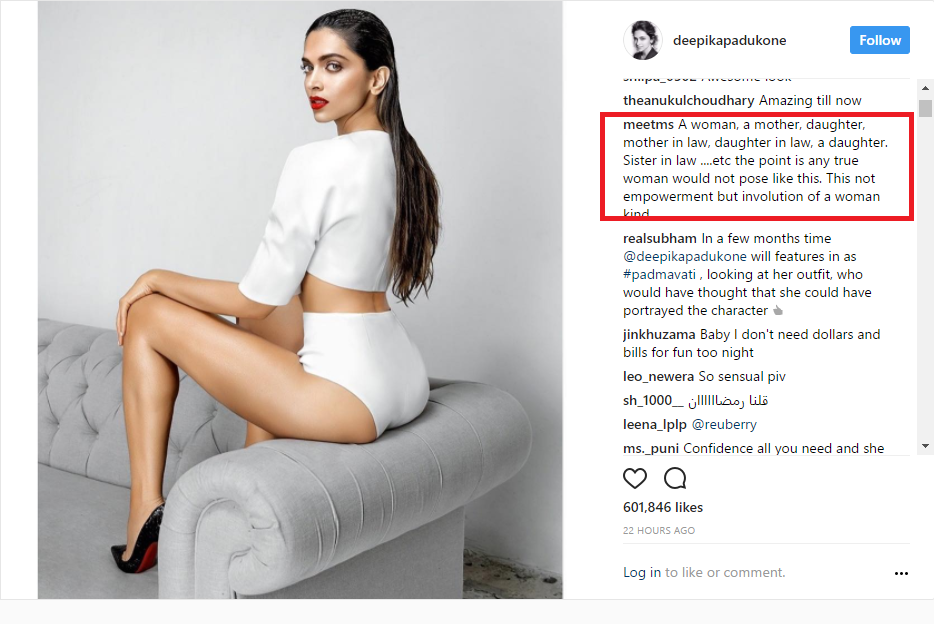This screenshot has height=624, width=934.
Task: Open the comment speech bubble icon
Action: tap(675, 478)
